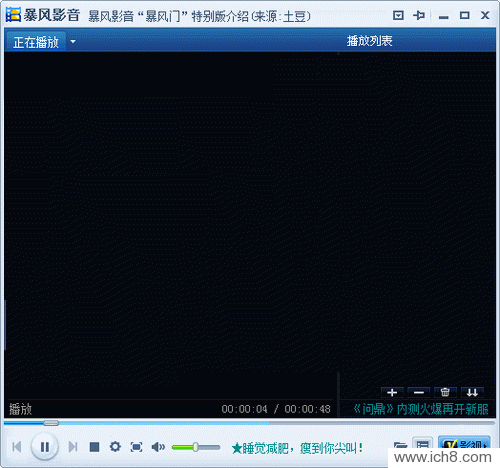Open file using the folder icon
500x468 pixels.
point(400,445)
